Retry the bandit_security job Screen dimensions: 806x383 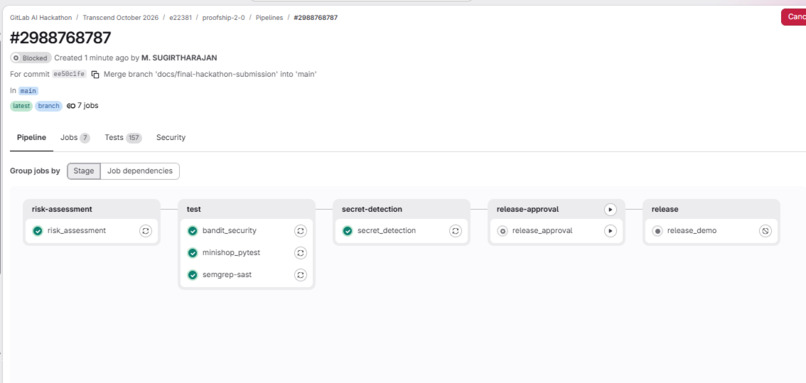pyautogui.click(x=301, y=231)
